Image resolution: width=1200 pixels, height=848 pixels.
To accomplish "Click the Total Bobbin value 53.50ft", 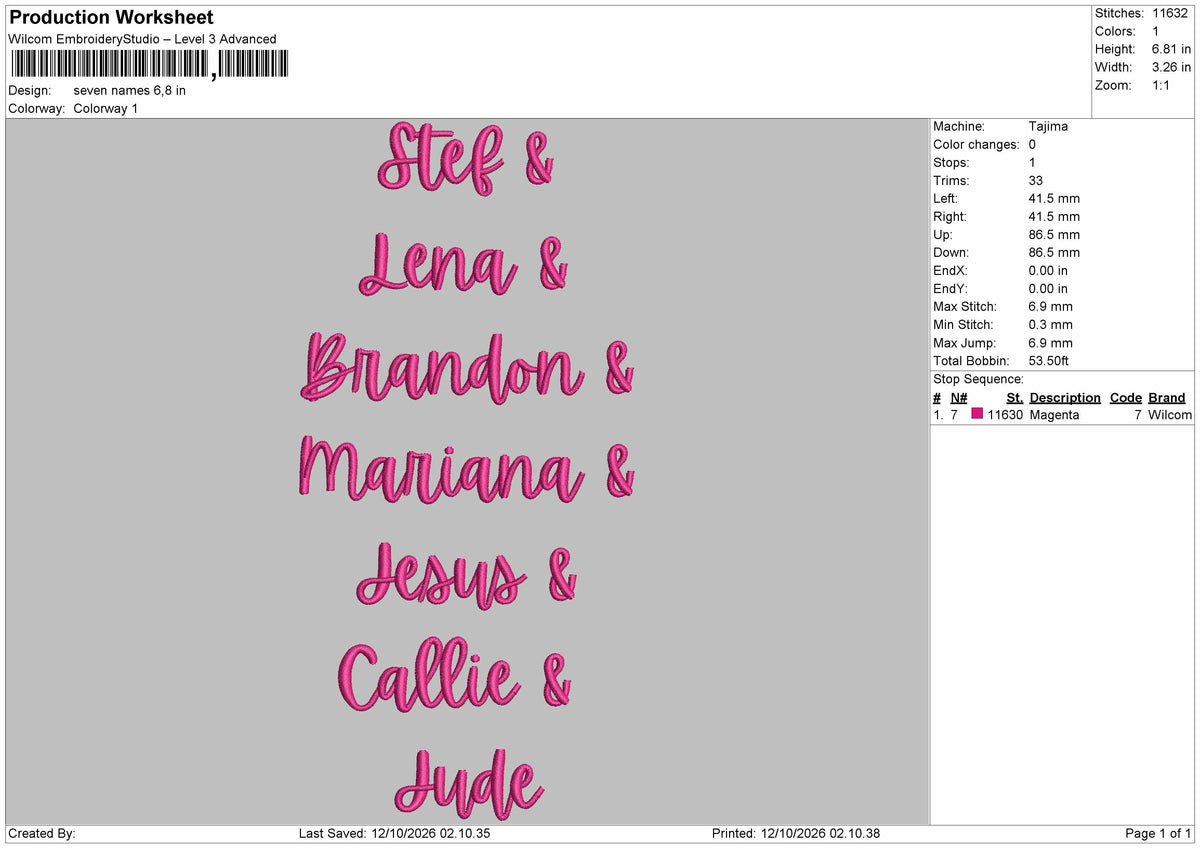I will [1049, 360].
